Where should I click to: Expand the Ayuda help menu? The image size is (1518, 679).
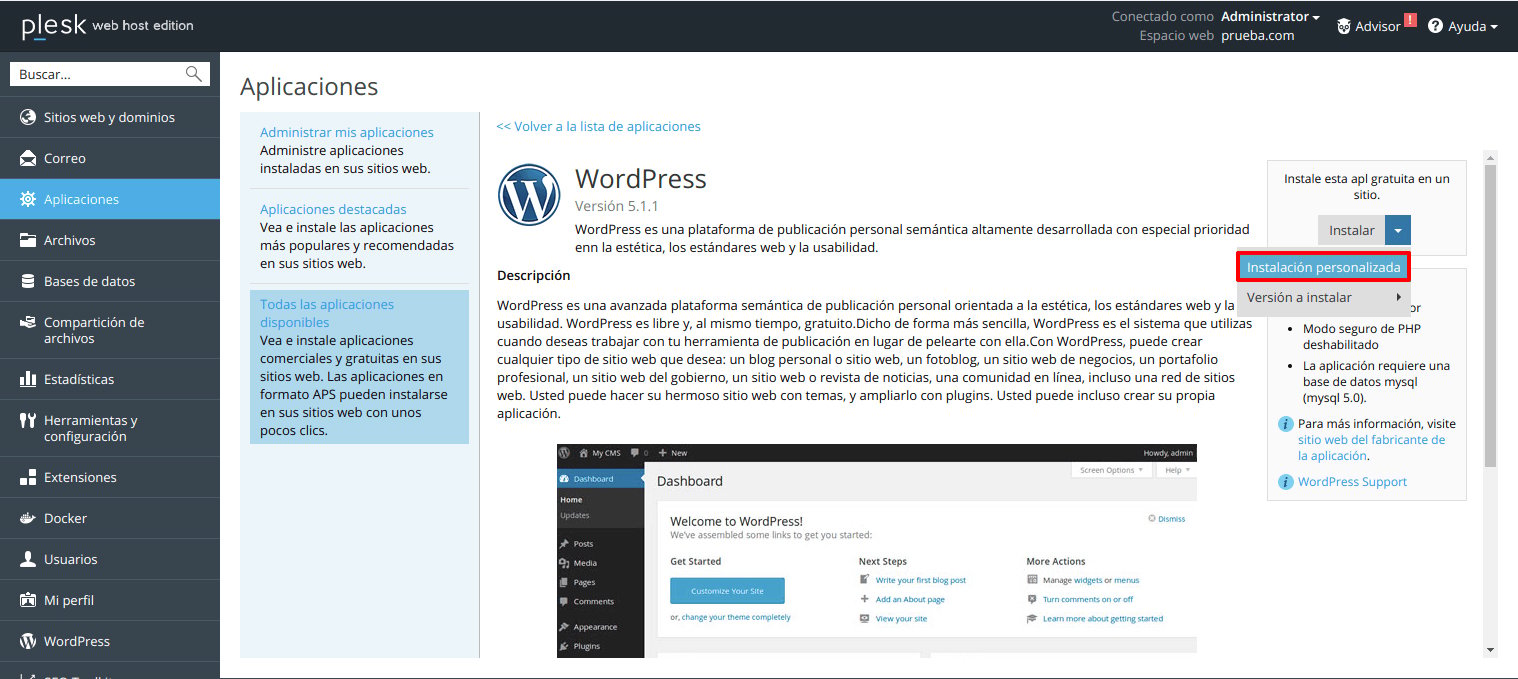1472,26
